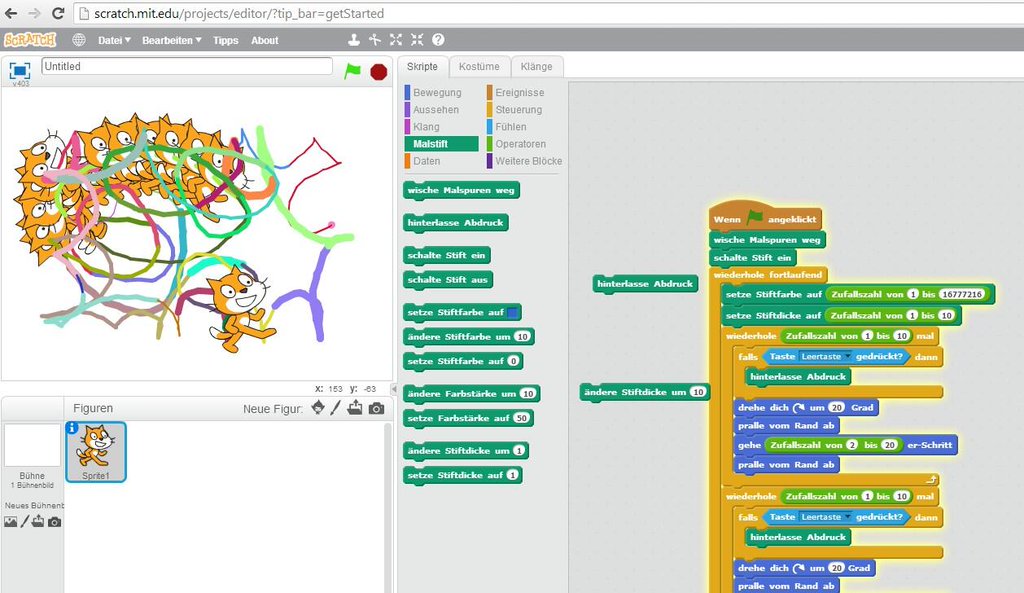Take a new backdrop from camera
Image resolution: width=1024 pixels, height=593 pixels.
point(55,522)
